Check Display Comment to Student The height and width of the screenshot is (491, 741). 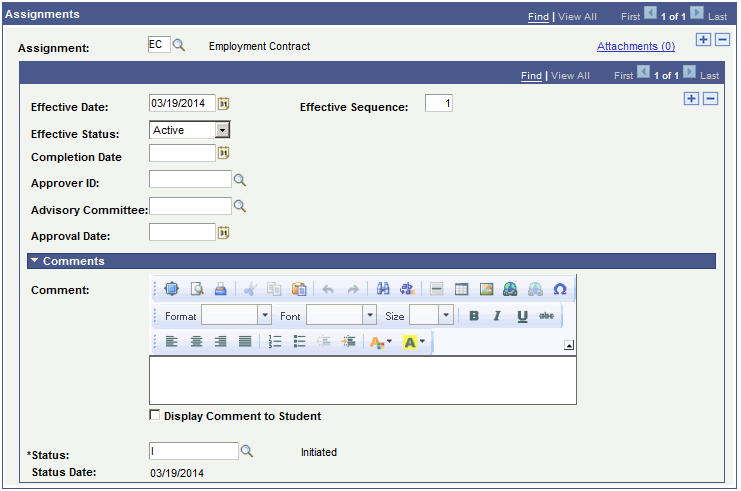(x=155, y=415)
